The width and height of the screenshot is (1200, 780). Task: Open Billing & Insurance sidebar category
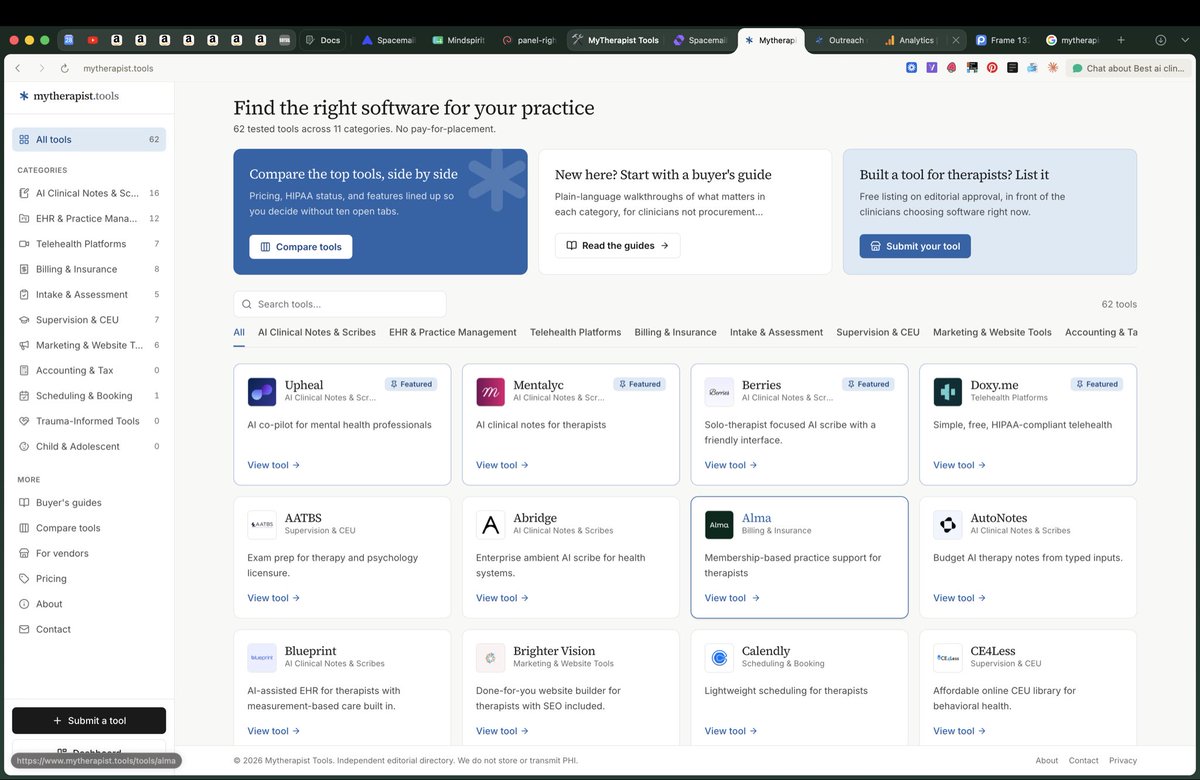[89, 269]
